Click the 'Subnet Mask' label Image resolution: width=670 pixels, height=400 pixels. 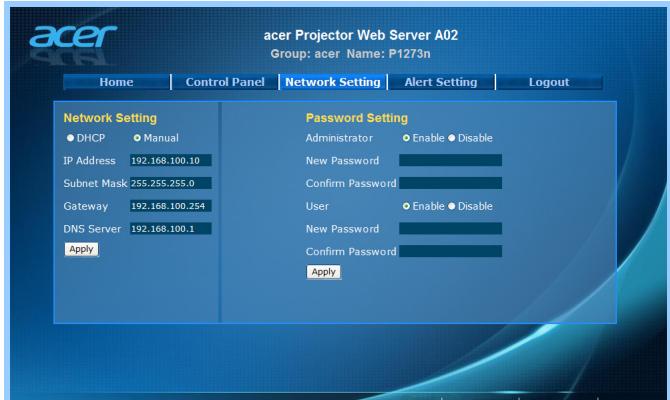95,183
